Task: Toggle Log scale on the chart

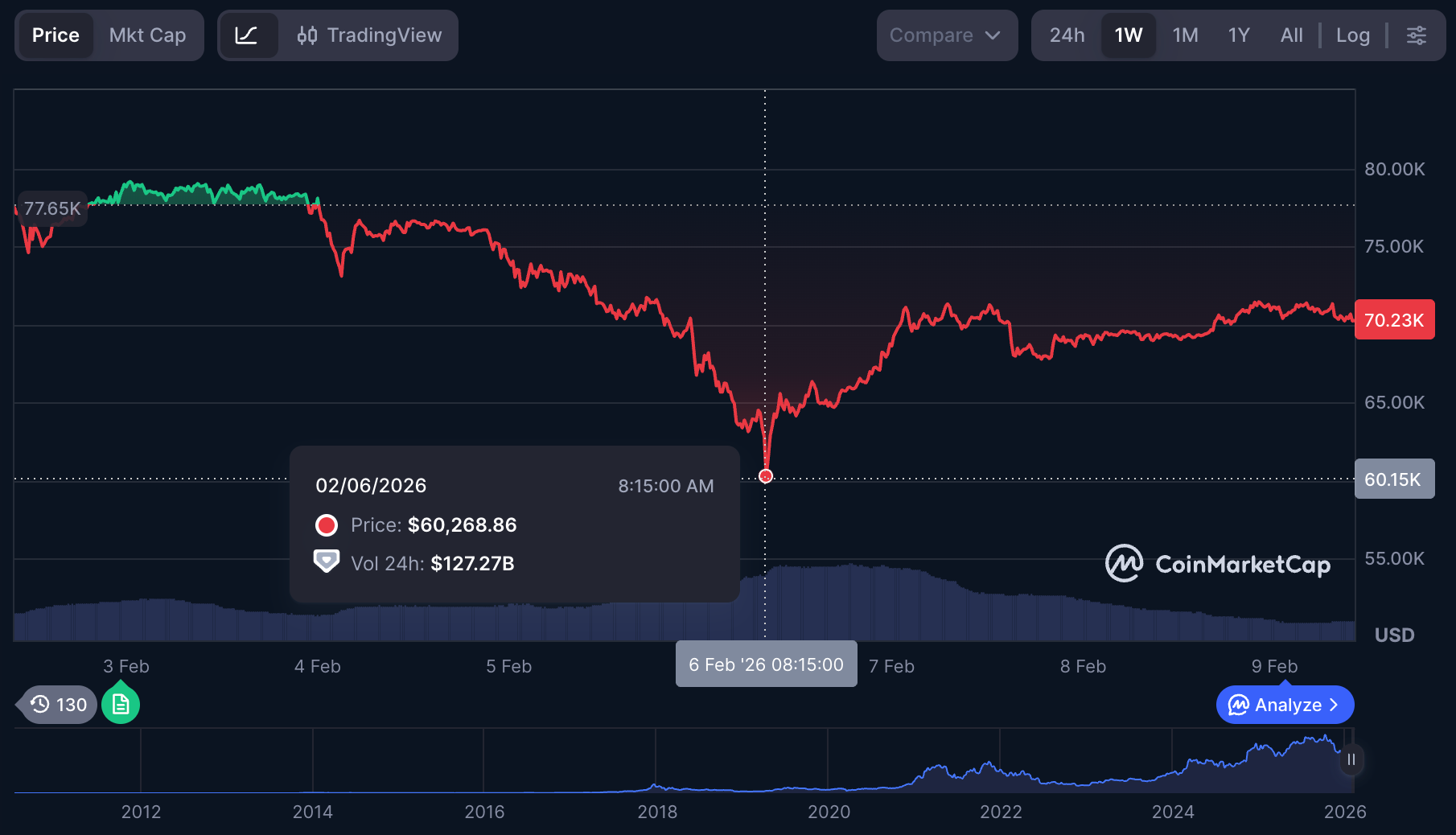Action: coord(1352,35)
